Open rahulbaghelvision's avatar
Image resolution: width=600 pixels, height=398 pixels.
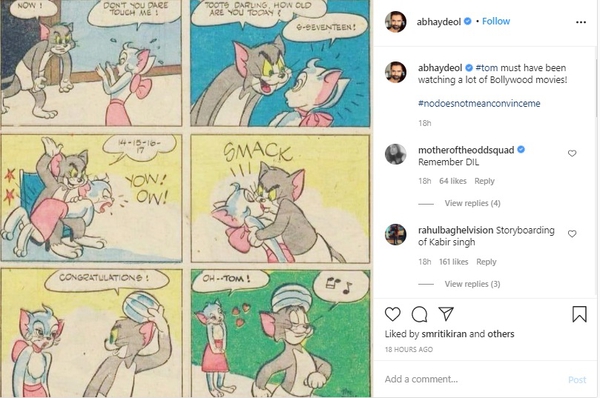click(x=395, y=234)
